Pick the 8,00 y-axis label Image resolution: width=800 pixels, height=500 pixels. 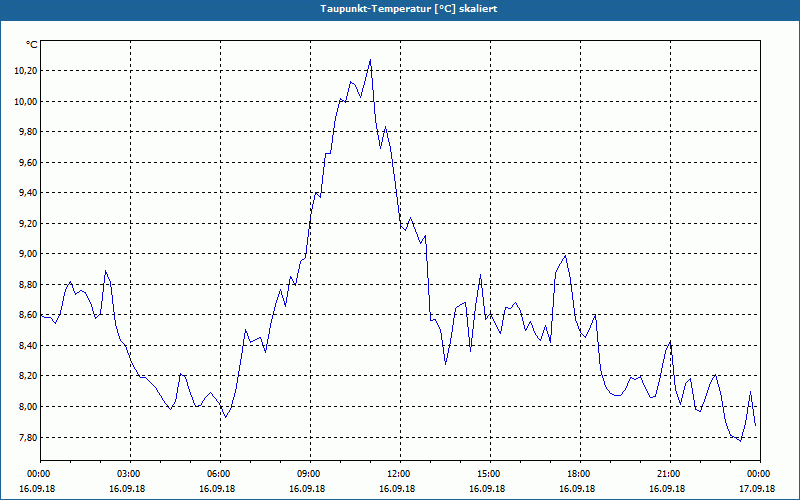[28, 407]
